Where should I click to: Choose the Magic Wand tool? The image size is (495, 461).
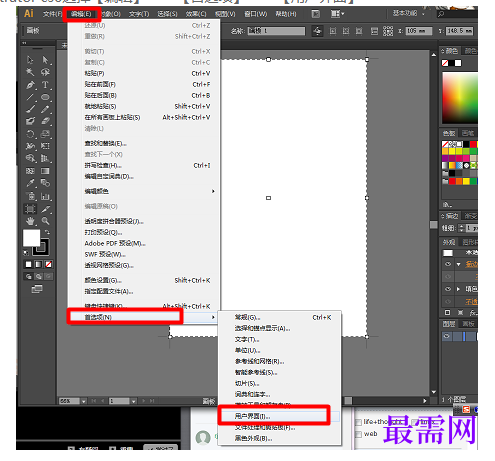point(30,72)
